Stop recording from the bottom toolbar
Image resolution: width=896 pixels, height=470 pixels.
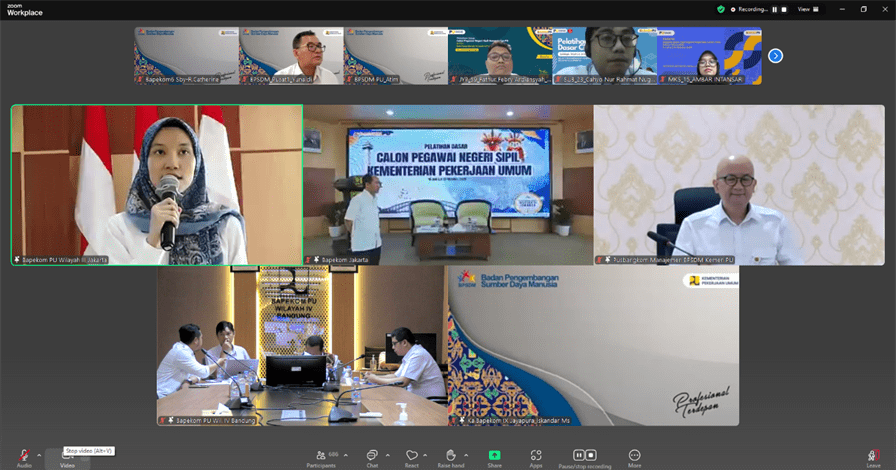591,455
